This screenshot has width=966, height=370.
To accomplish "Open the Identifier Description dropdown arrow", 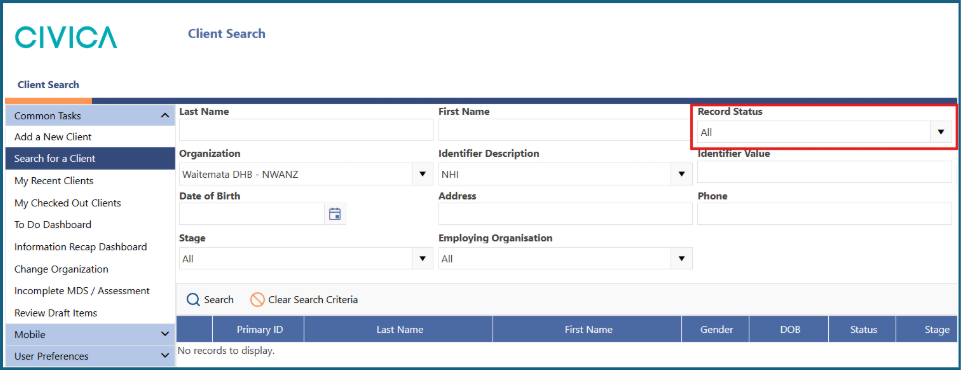I will (681, 174).
